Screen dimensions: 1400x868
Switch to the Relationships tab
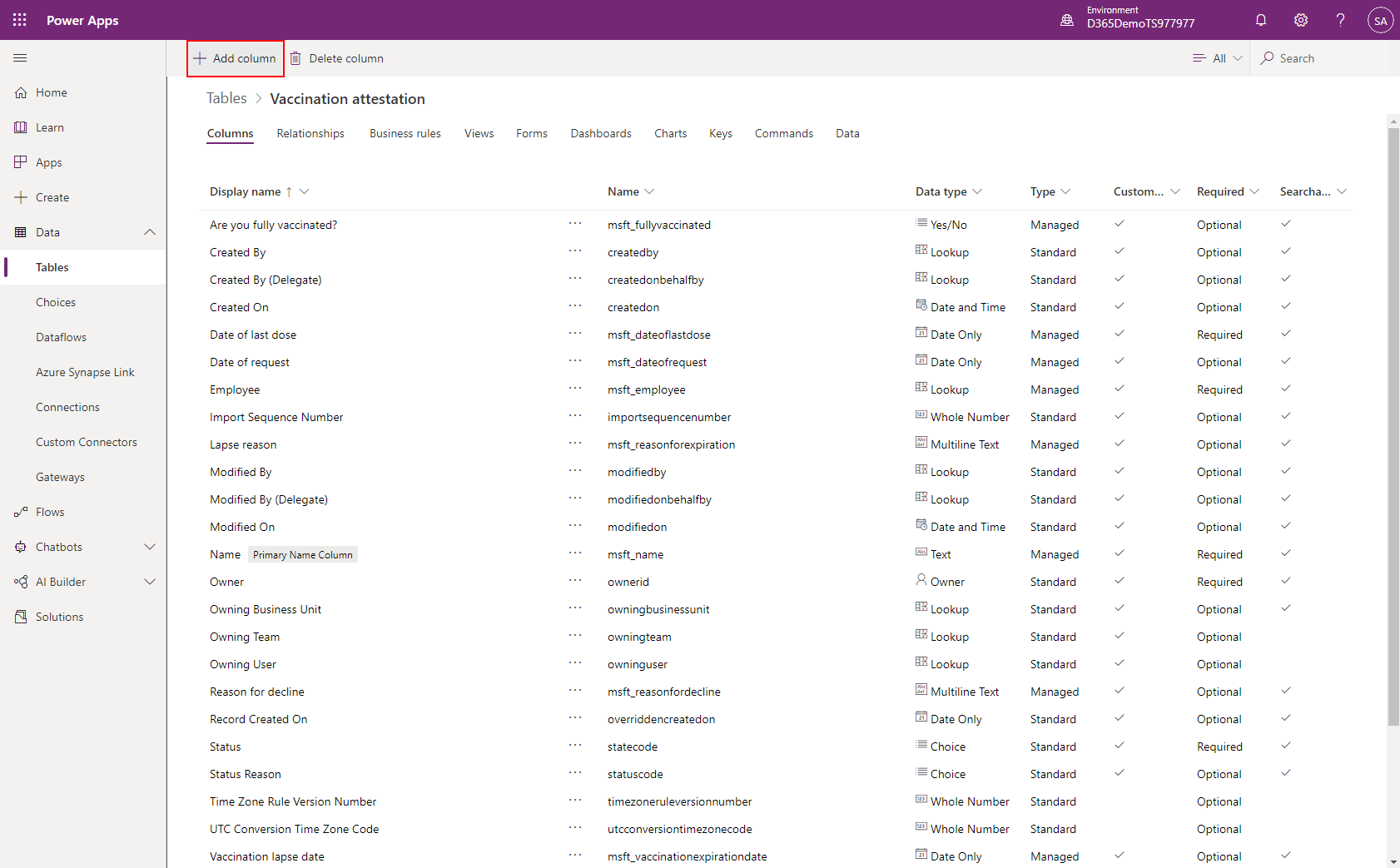pyautogui.click(x=310, y=133)
